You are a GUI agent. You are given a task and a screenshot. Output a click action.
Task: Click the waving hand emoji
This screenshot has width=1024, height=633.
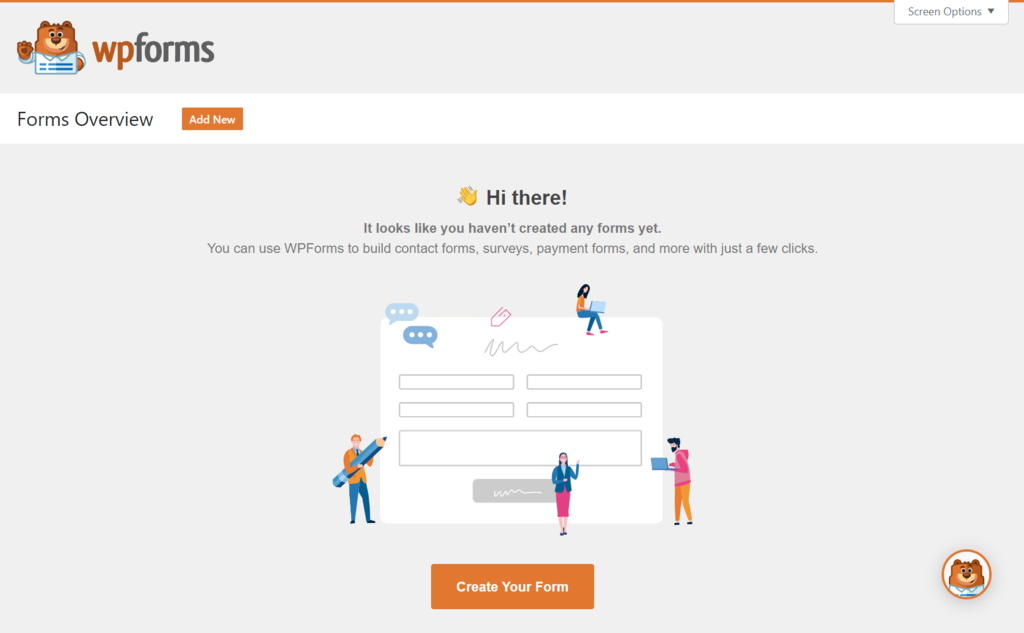[468, 196]
